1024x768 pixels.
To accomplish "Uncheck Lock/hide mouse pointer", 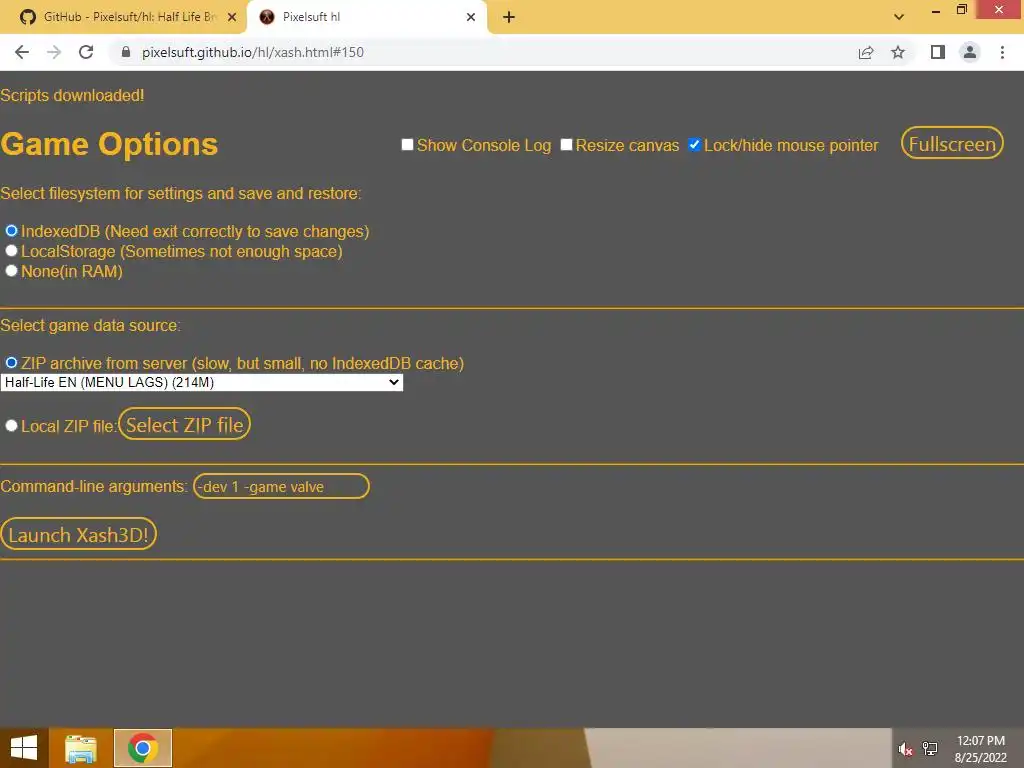I will (694, 144).
